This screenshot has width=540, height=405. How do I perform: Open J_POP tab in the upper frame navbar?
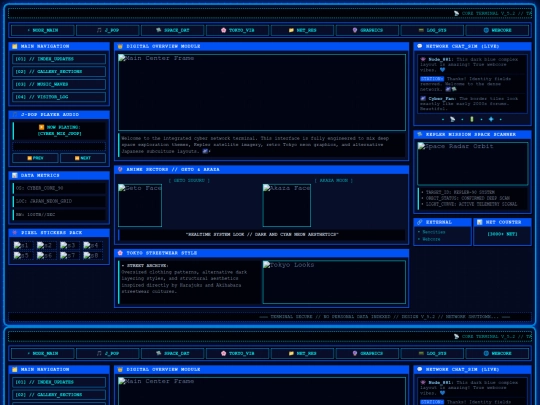pos(108,30)
